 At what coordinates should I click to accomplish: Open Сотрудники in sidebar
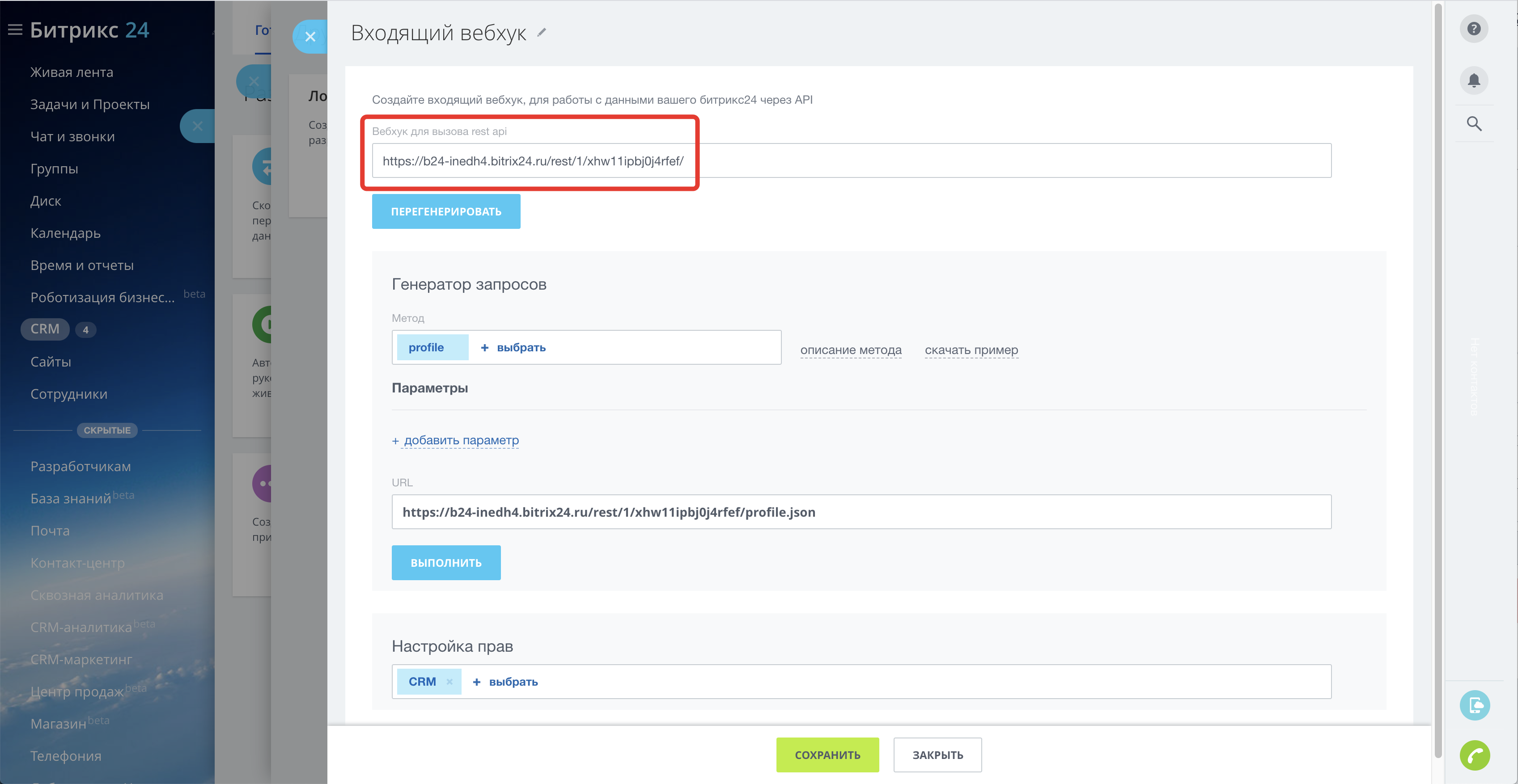click(x=69, y=394)
